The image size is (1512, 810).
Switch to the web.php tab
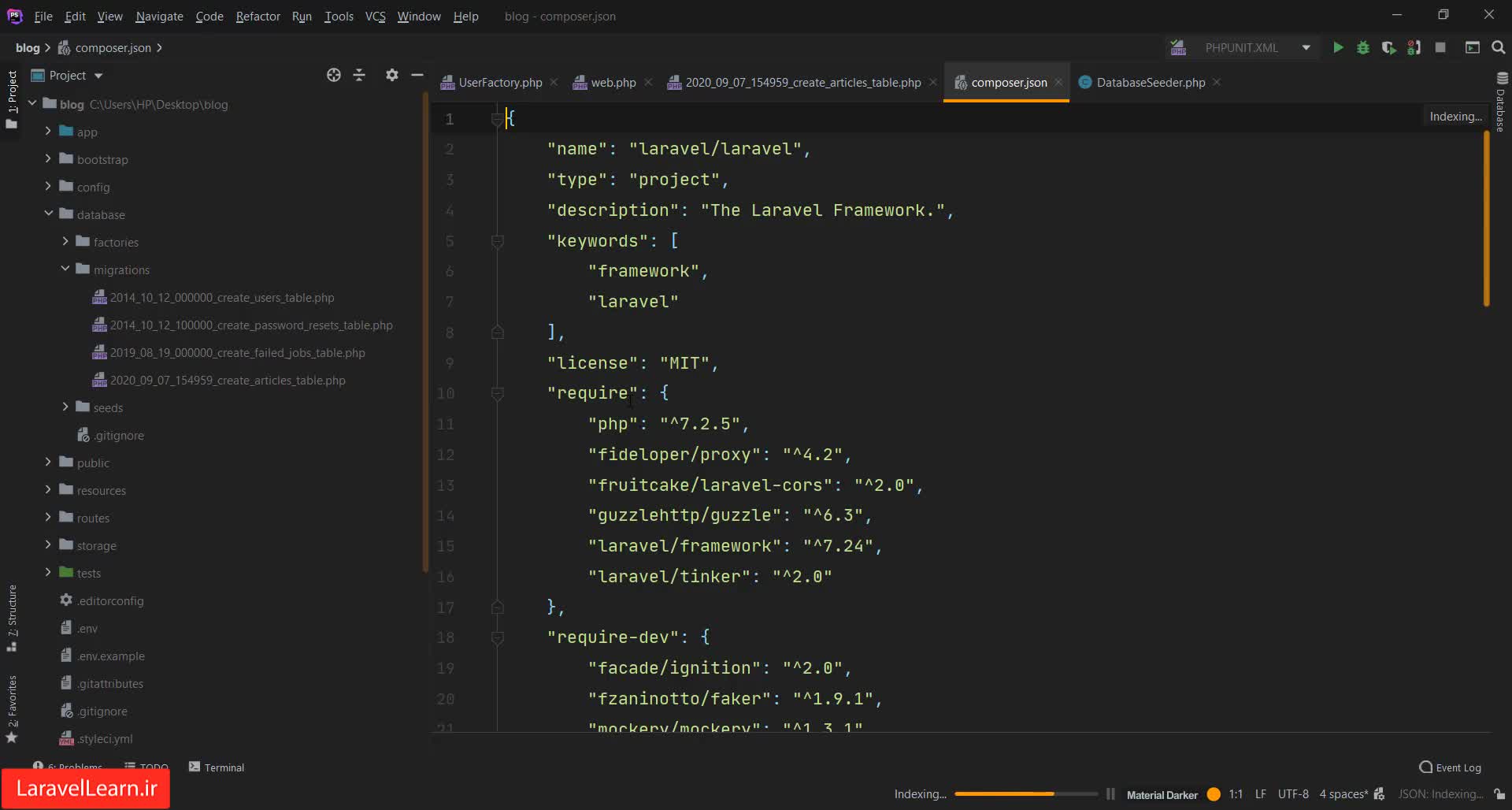point(613,83)
